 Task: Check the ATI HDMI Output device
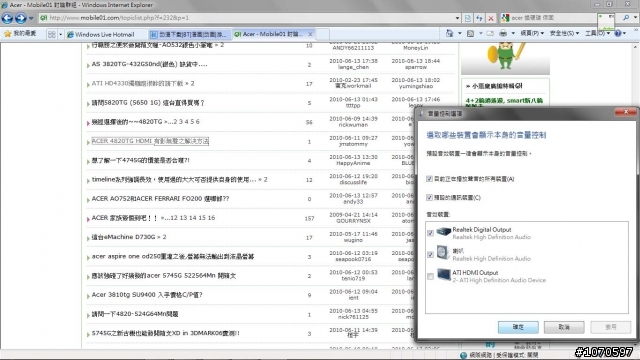[430, 276]
